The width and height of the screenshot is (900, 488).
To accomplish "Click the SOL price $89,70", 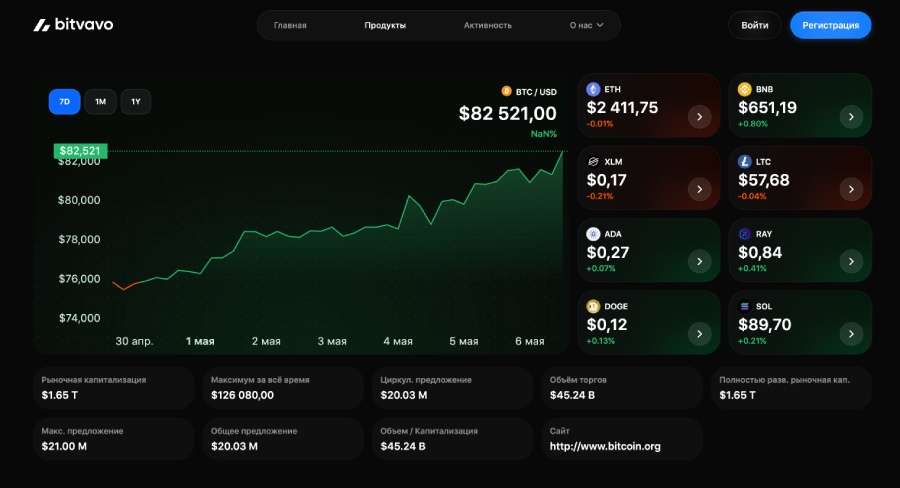I will click(x=765, y=324).
